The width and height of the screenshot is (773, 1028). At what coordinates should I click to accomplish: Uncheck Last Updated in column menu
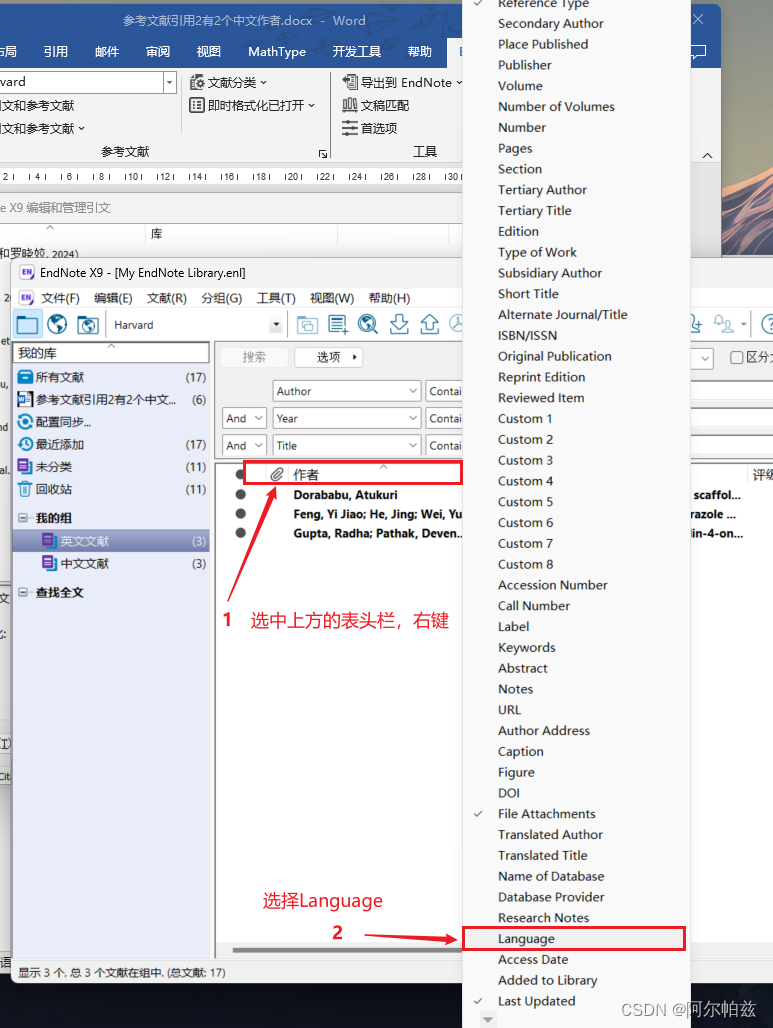click(x=536, y=1001)
